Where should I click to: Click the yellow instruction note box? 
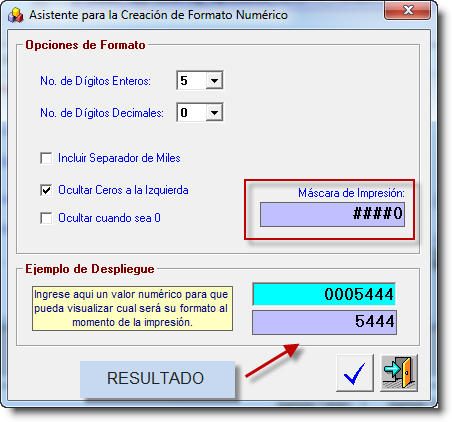[x=132, y=308]
